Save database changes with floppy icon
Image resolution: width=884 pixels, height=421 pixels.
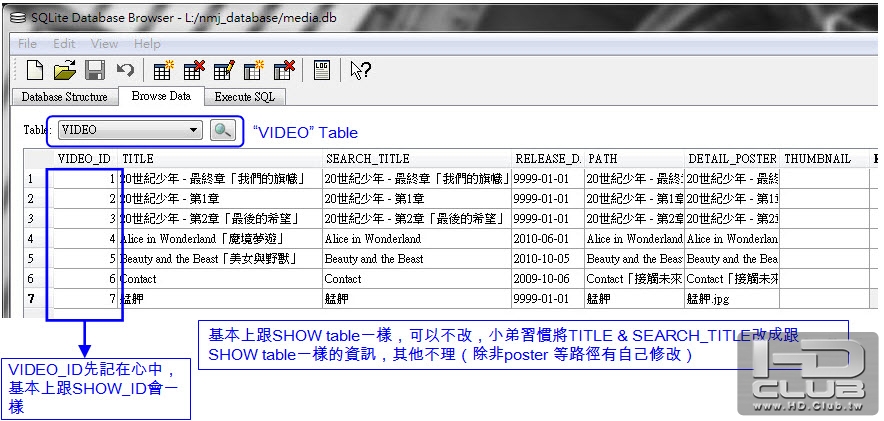pos(95,70)
